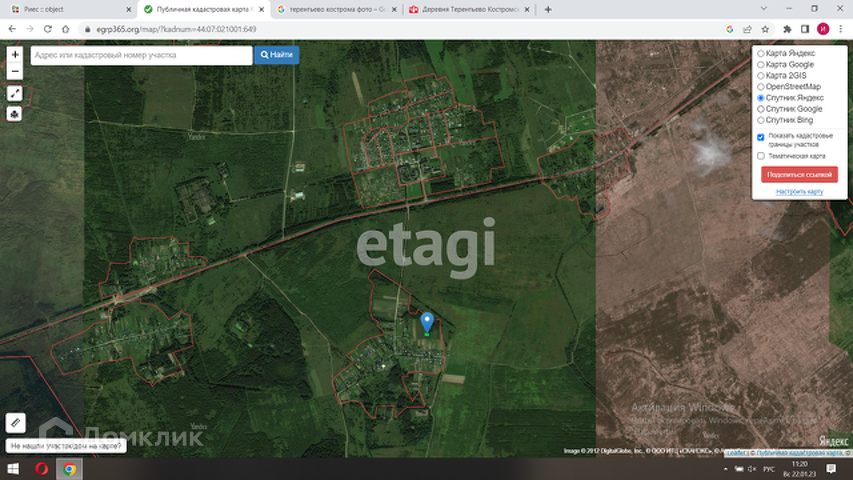This screenshot has width=853, height=480.
Task: Bookmark this page with star
Action: pyautogui.click(x=765, y=29)
